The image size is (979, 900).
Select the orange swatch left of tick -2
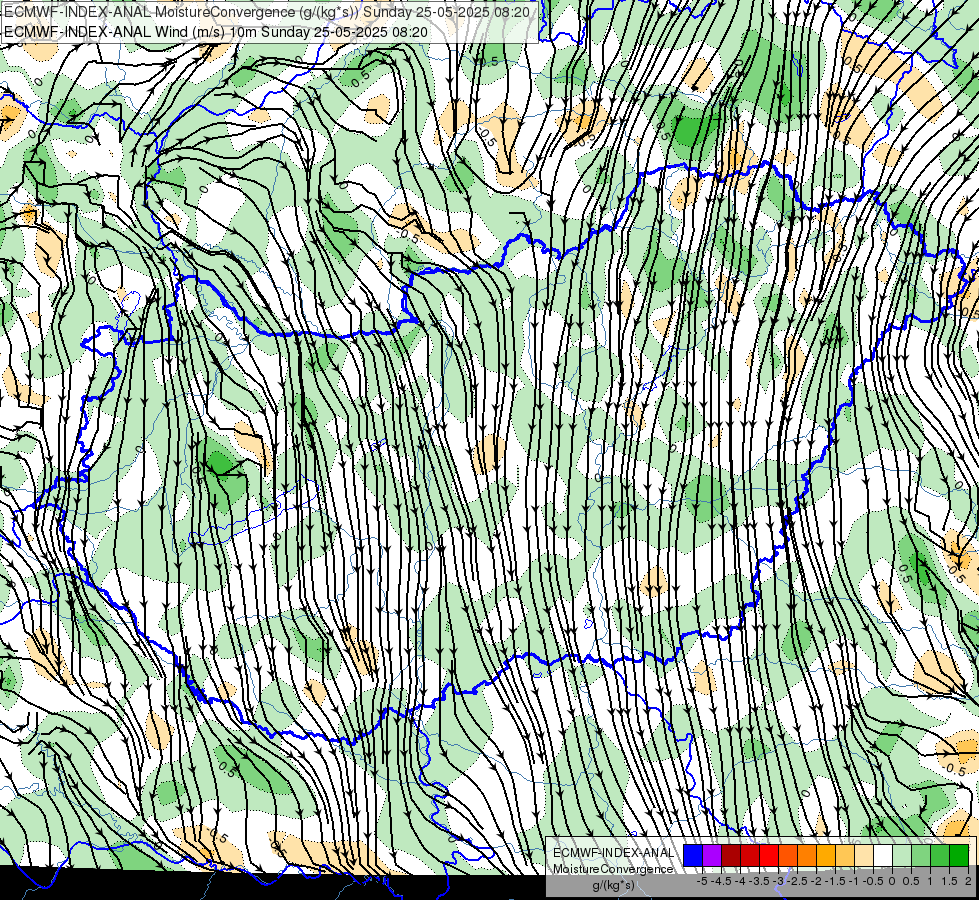click(x=807, y=855)
